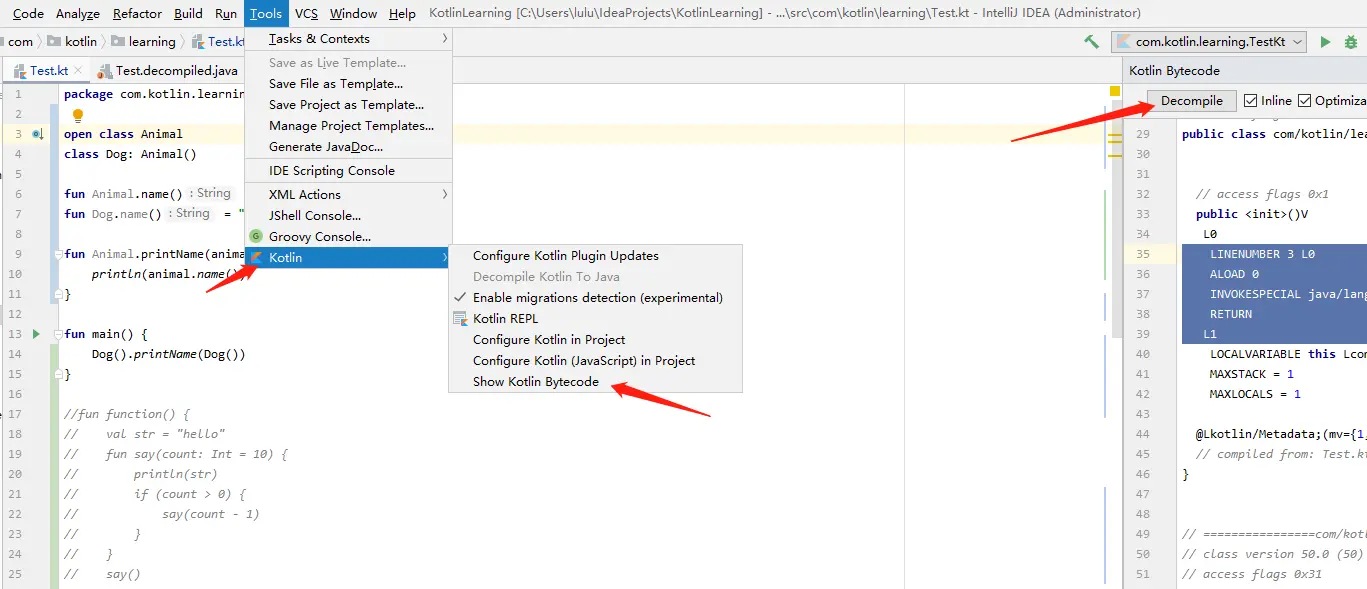Click the Decompile button
1367x589 pixels.
(1192, 100)
